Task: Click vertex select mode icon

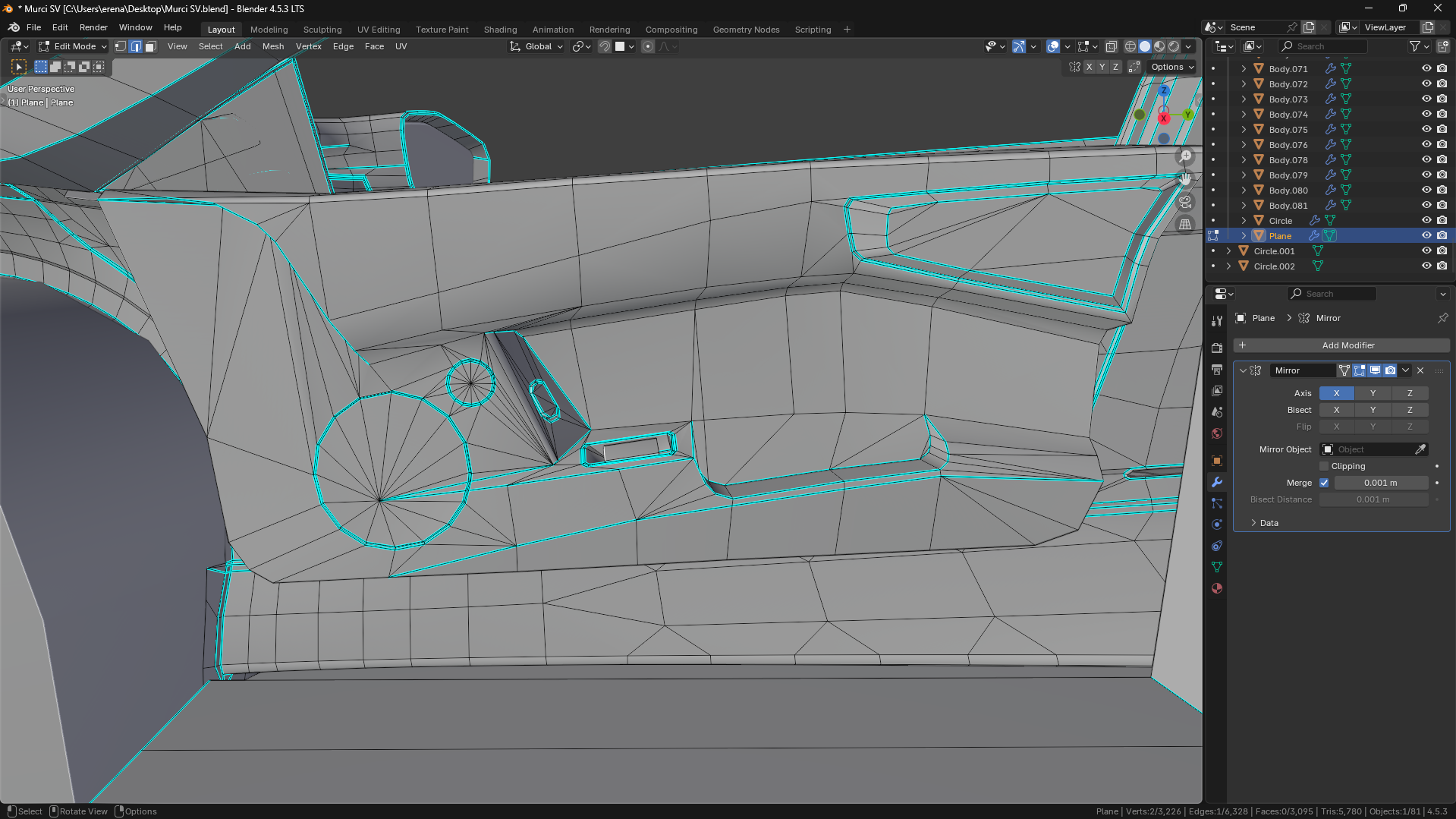Action: point(121,46)
